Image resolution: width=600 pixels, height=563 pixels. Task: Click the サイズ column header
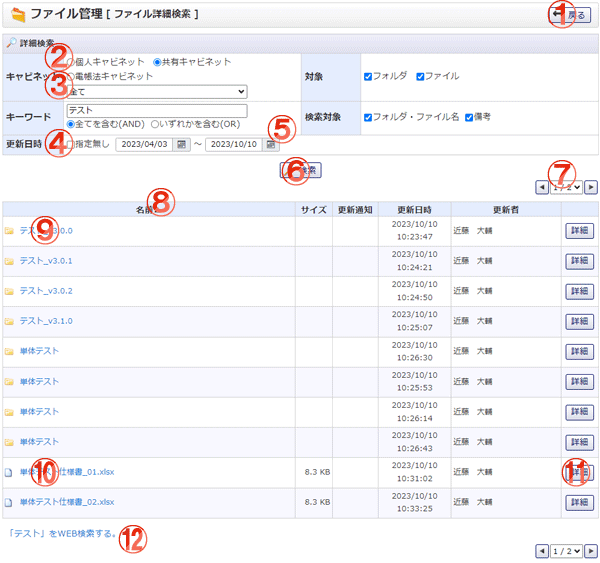point(314,210)
